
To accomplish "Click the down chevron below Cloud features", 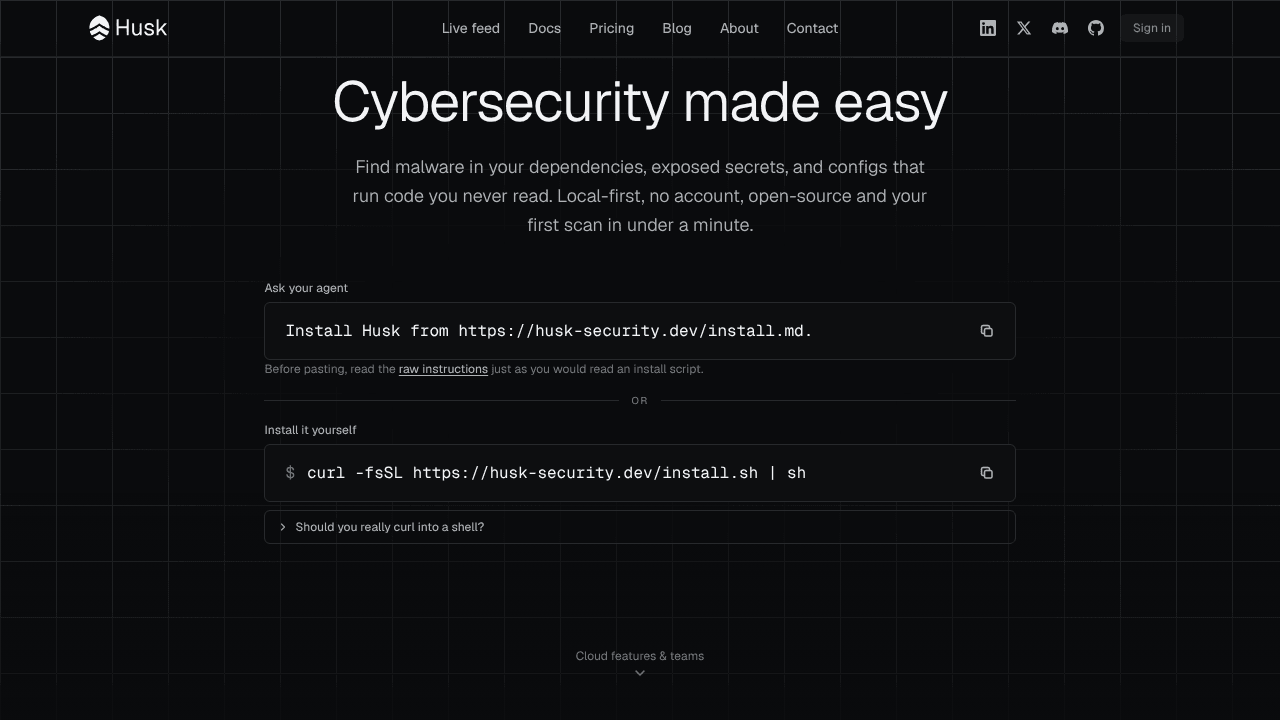I will (x=640, y=673).
